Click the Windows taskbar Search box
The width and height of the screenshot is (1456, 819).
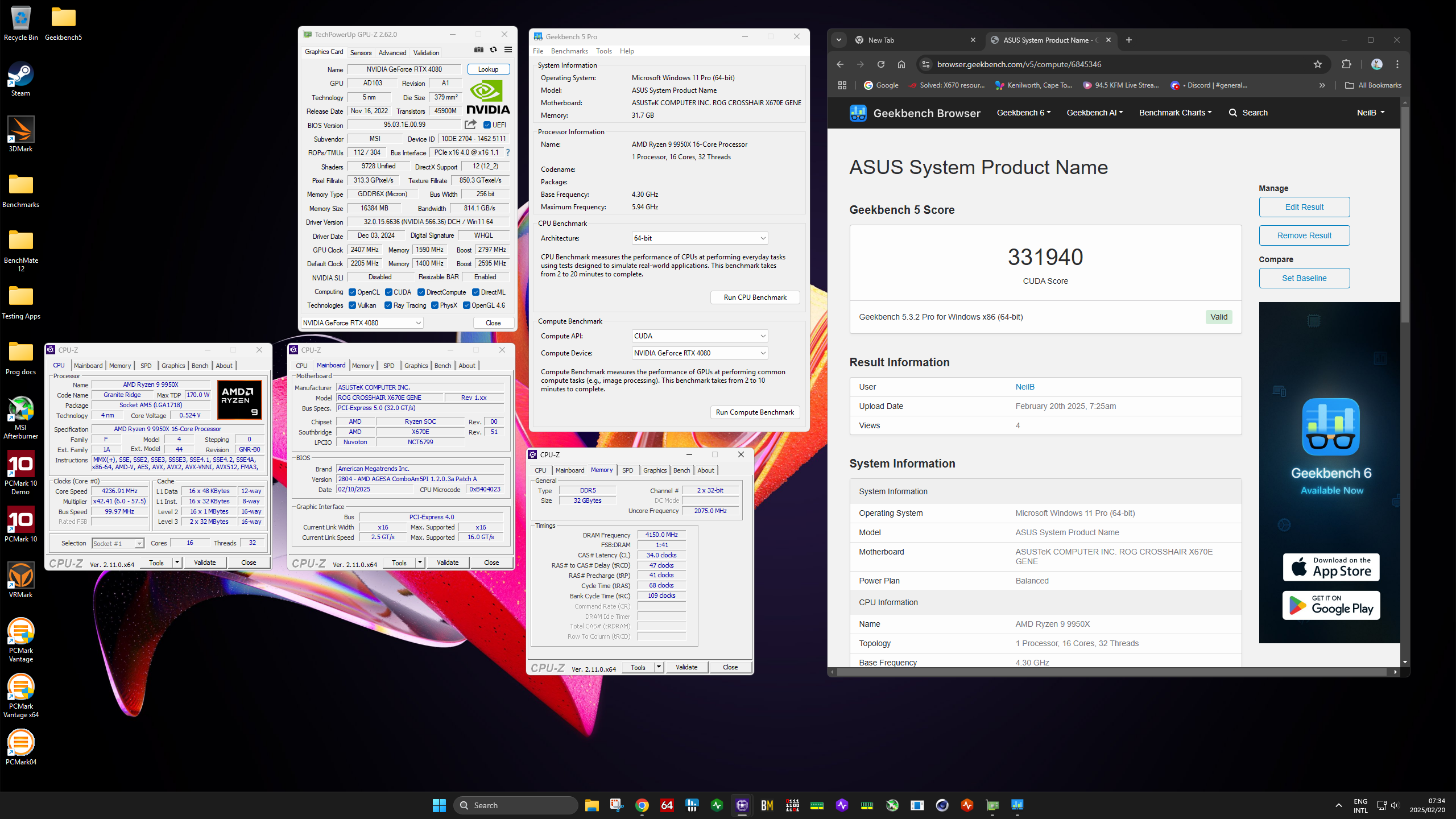point(516,805)
